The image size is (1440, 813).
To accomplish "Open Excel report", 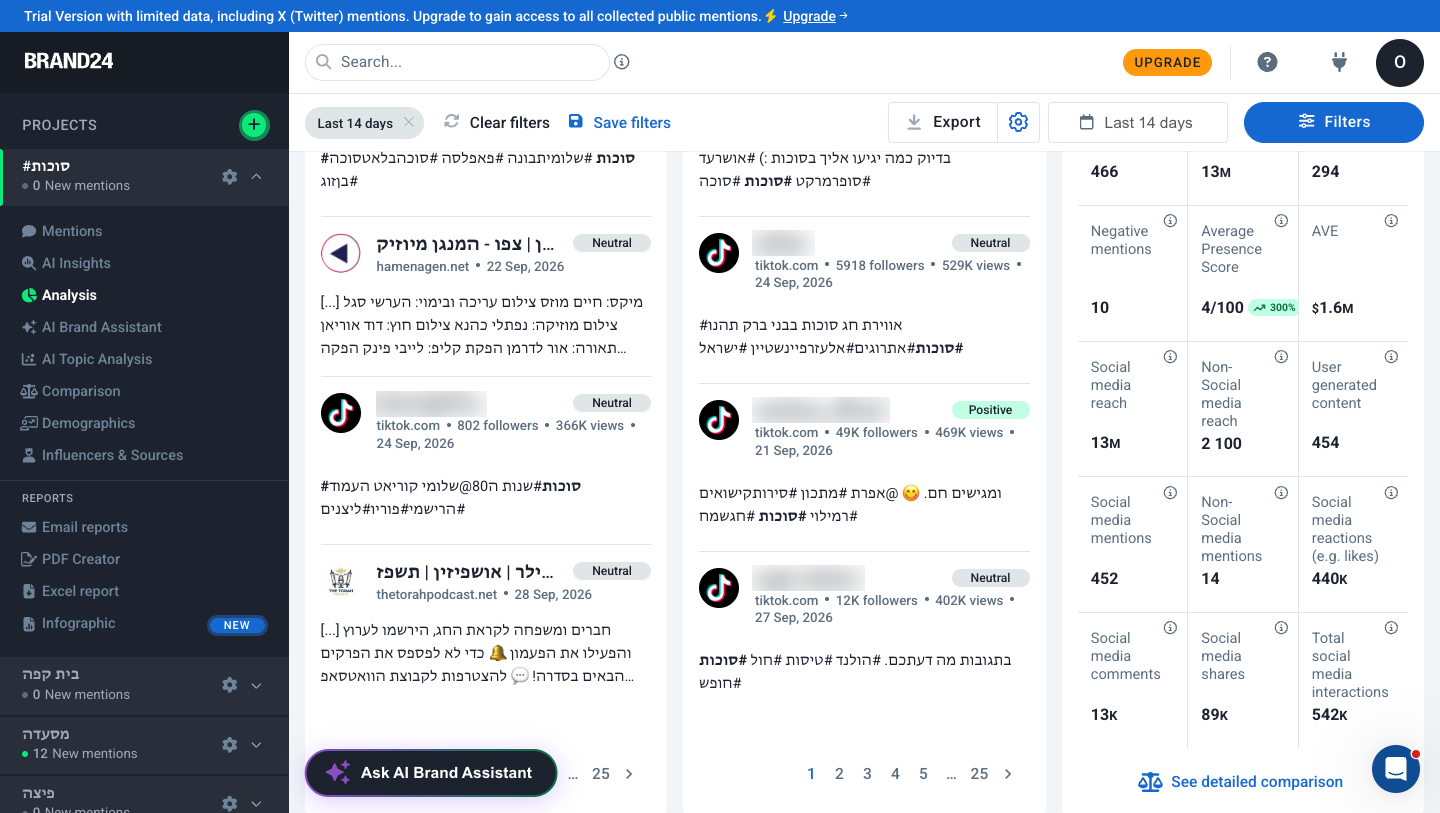I will click(80, 591).
